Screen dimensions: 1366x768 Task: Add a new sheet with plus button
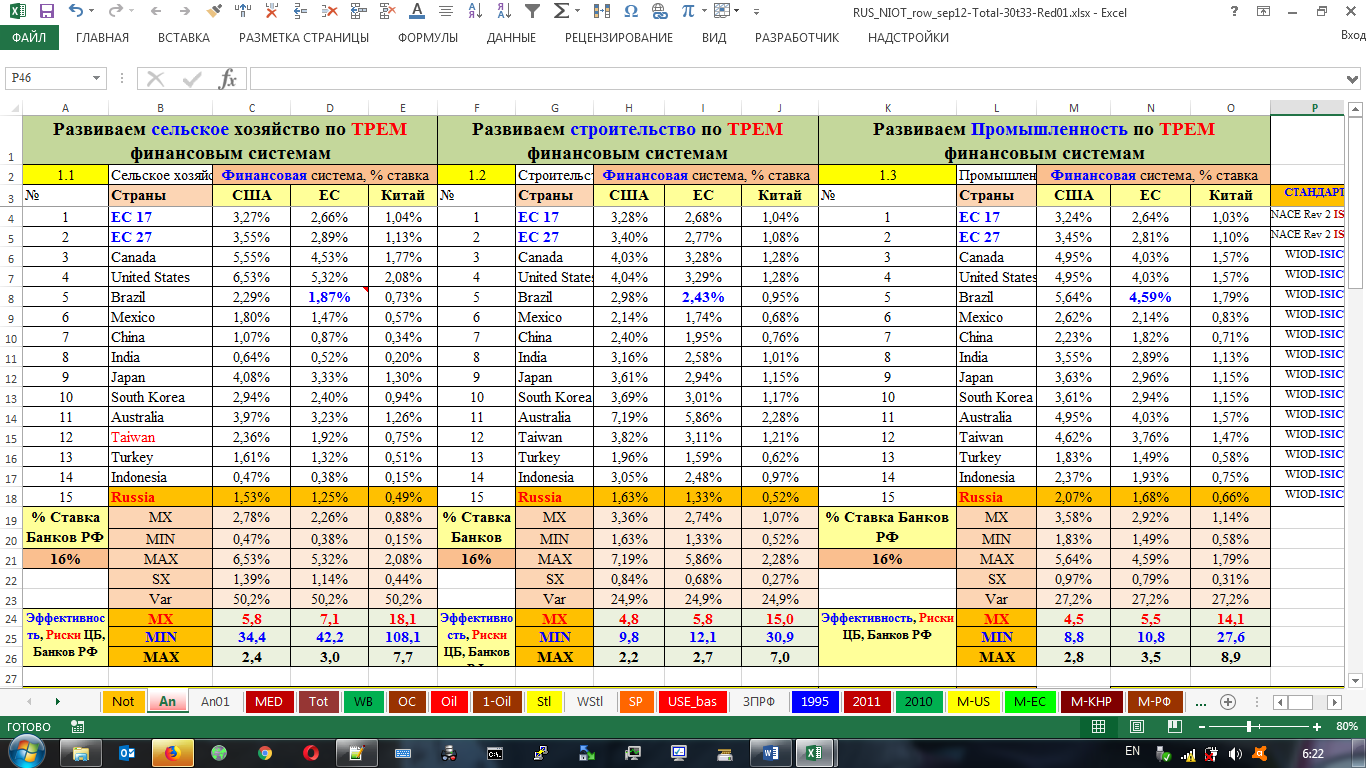pyautogui.click(x=1228, y=701)
